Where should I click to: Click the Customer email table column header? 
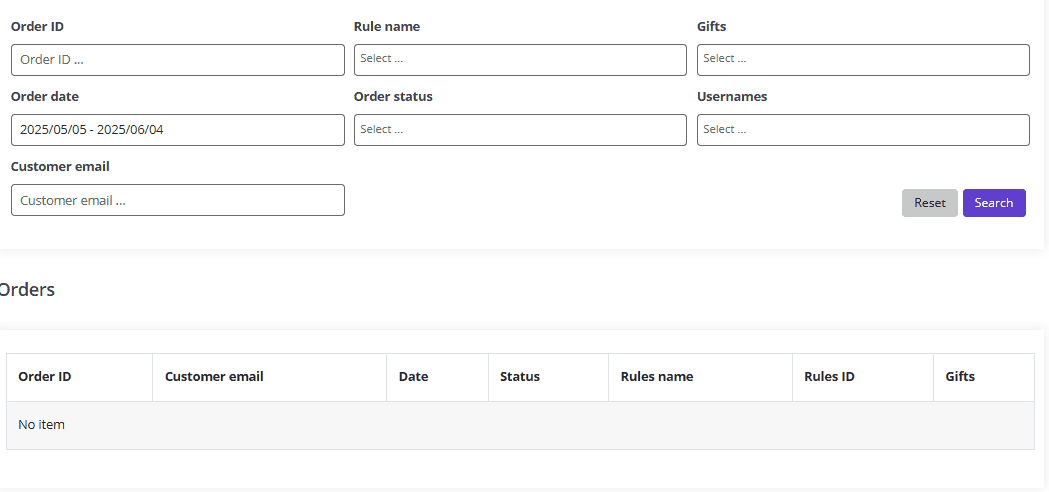[214, 377]
